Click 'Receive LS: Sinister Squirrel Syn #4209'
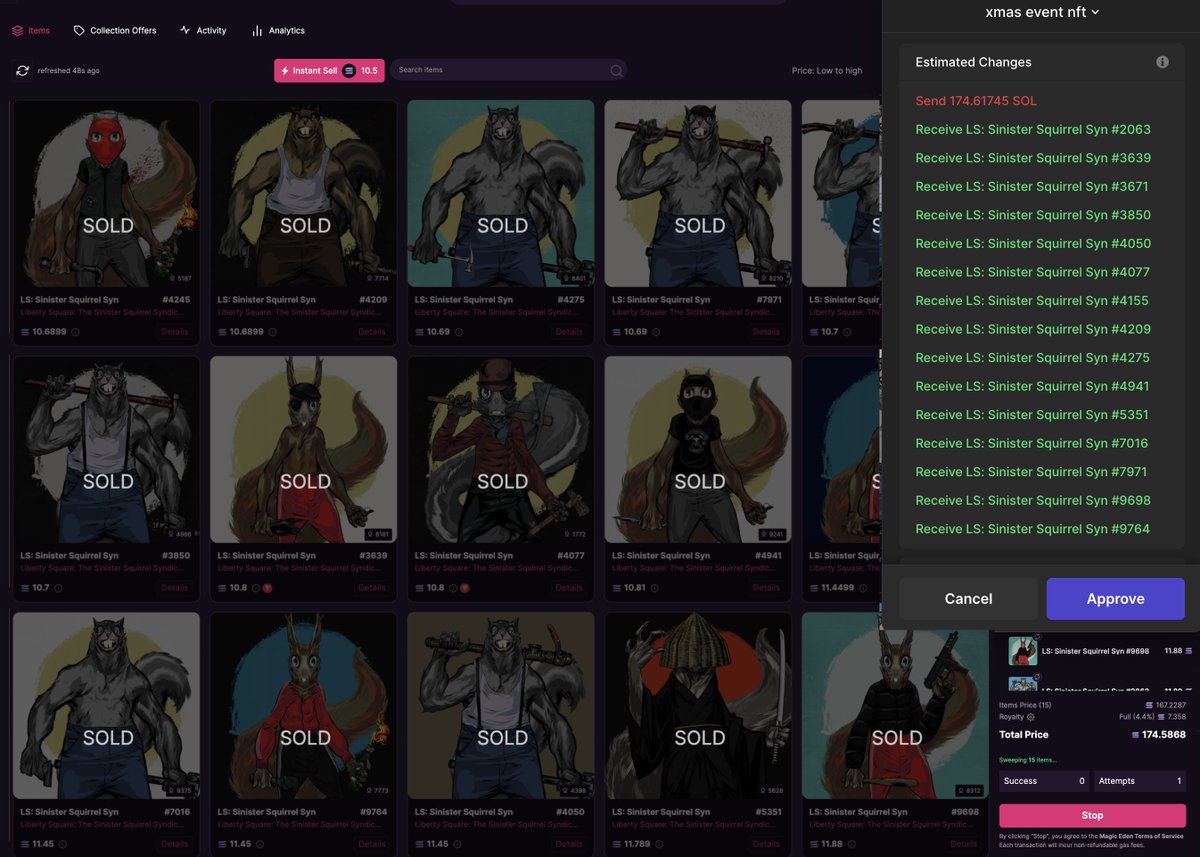1200x857 pixels. (1033, 329)
